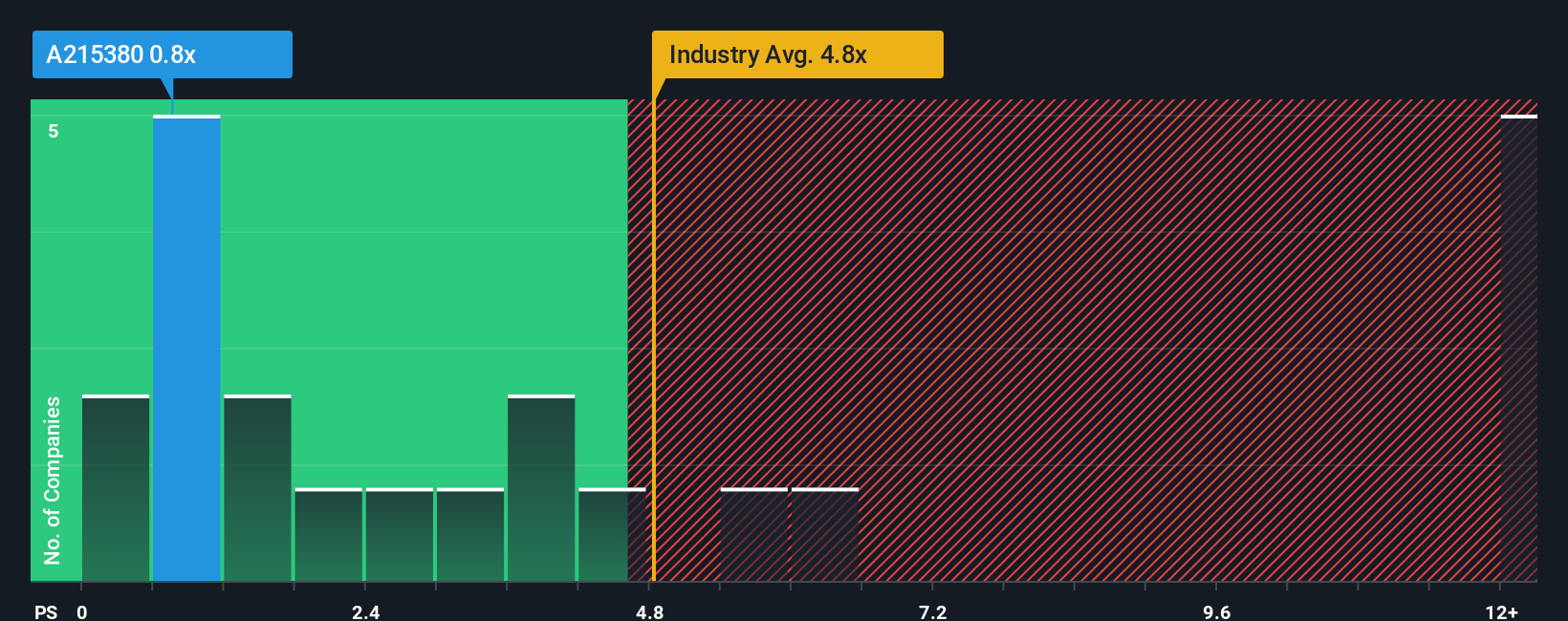Click the Industry Avg. 4.8x label
This screenshot has height=621, width=1568.
[797, 54]
